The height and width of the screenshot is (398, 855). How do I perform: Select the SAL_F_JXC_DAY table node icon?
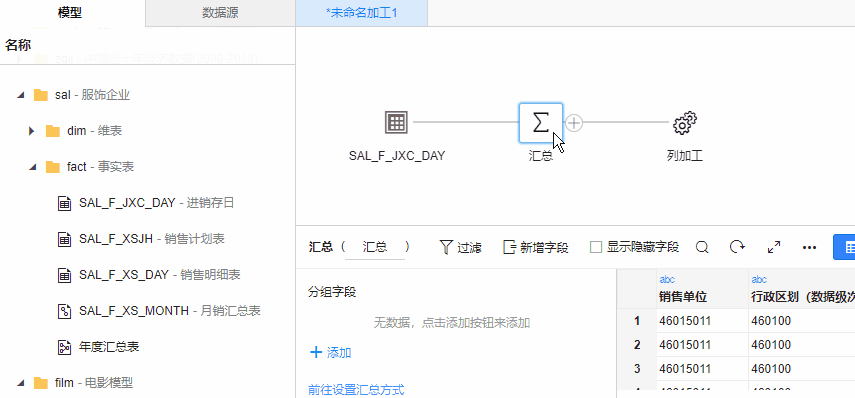tap(396, 123)
